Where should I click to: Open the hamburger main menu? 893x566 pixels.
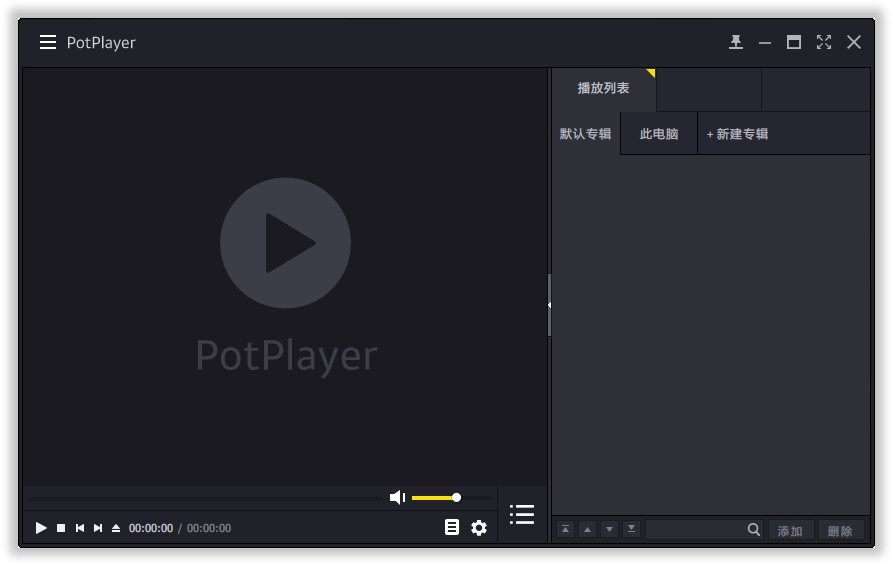[x=48, y=42]
